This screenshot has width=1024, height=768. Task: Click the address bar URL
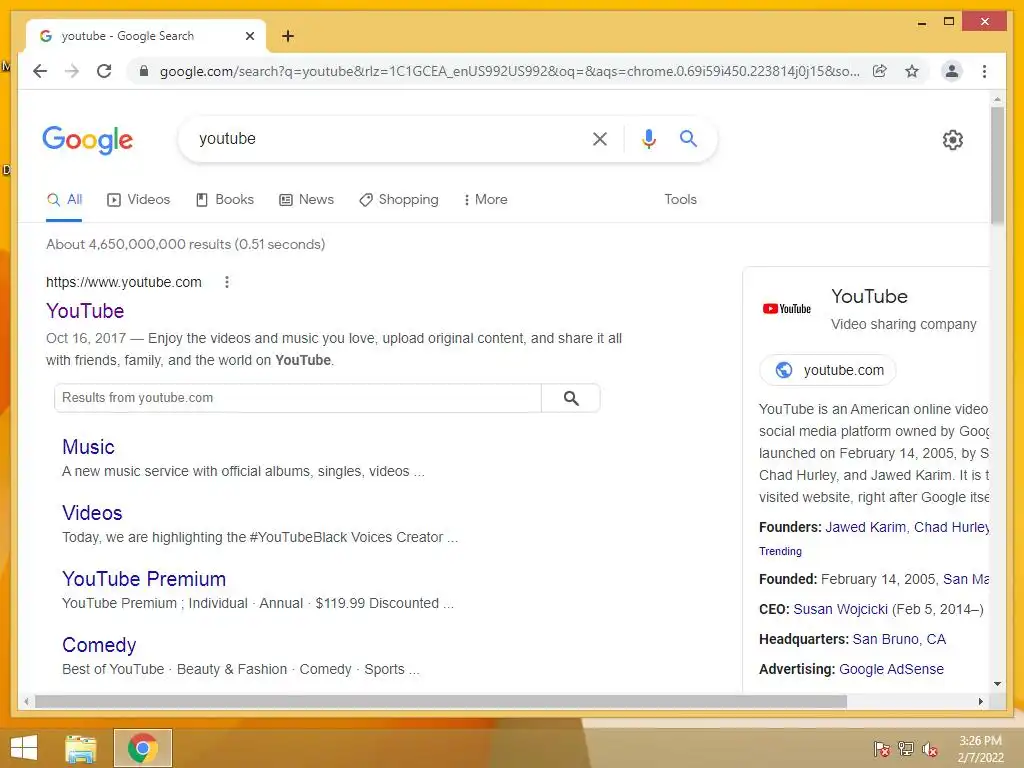click(x=509, y=71)
